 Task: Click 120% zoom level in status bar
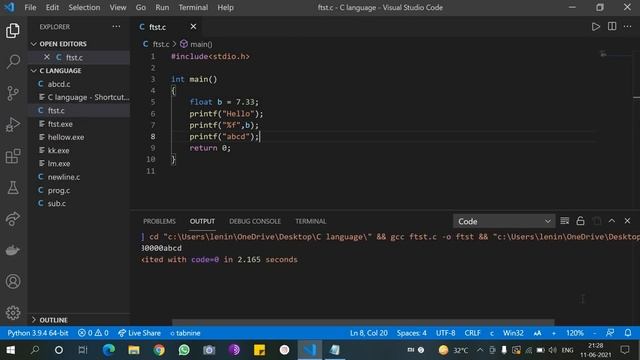click(575, 333)
